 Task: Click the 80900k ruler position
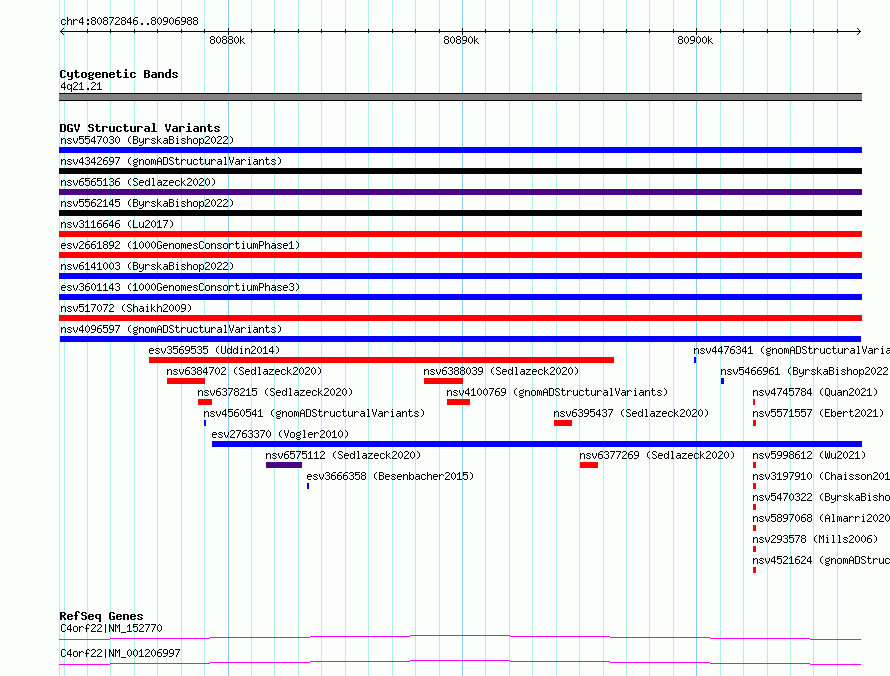[695, 40]
